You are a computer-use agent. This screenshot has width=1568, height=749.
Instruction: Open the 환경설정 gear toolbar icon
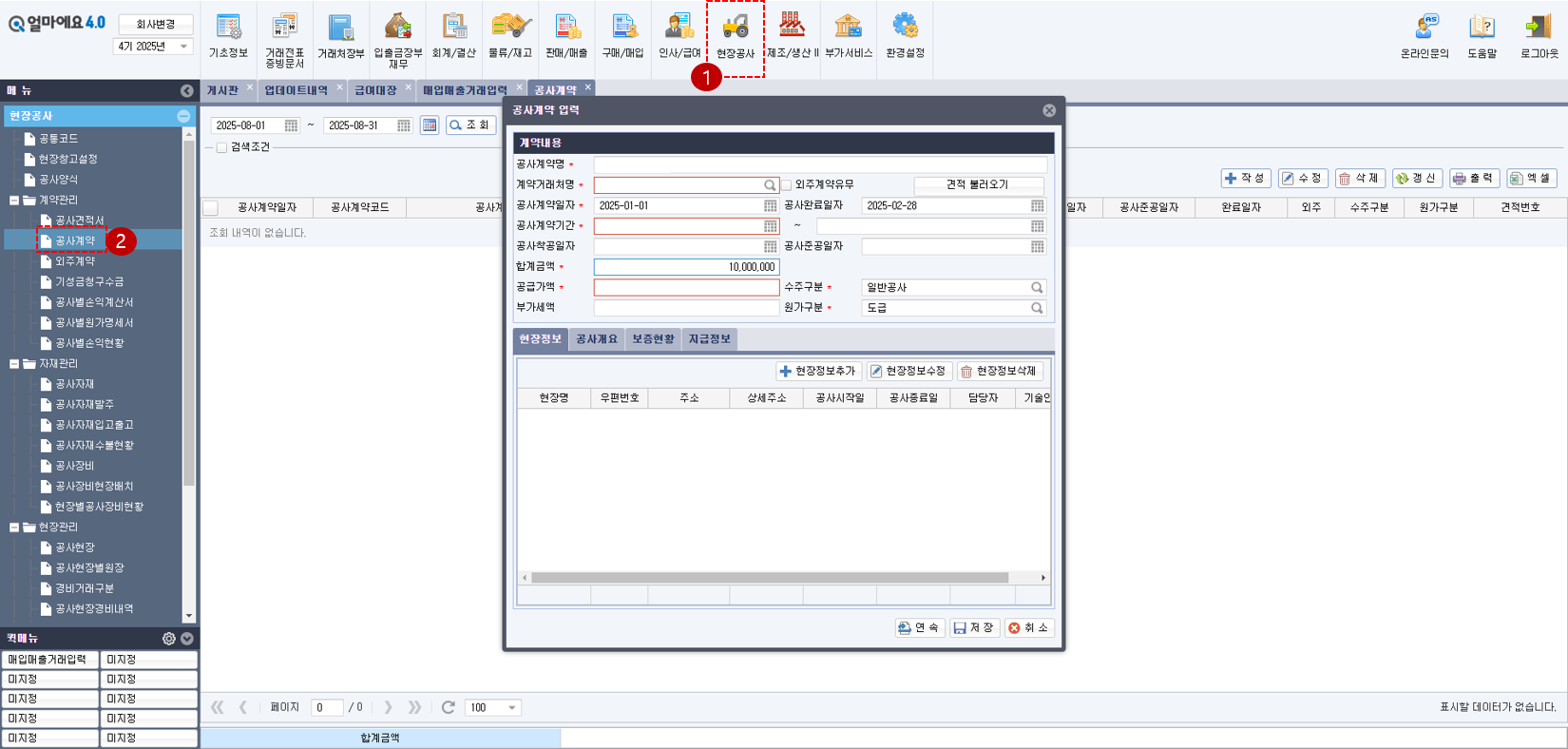click(x=905, y=36)
